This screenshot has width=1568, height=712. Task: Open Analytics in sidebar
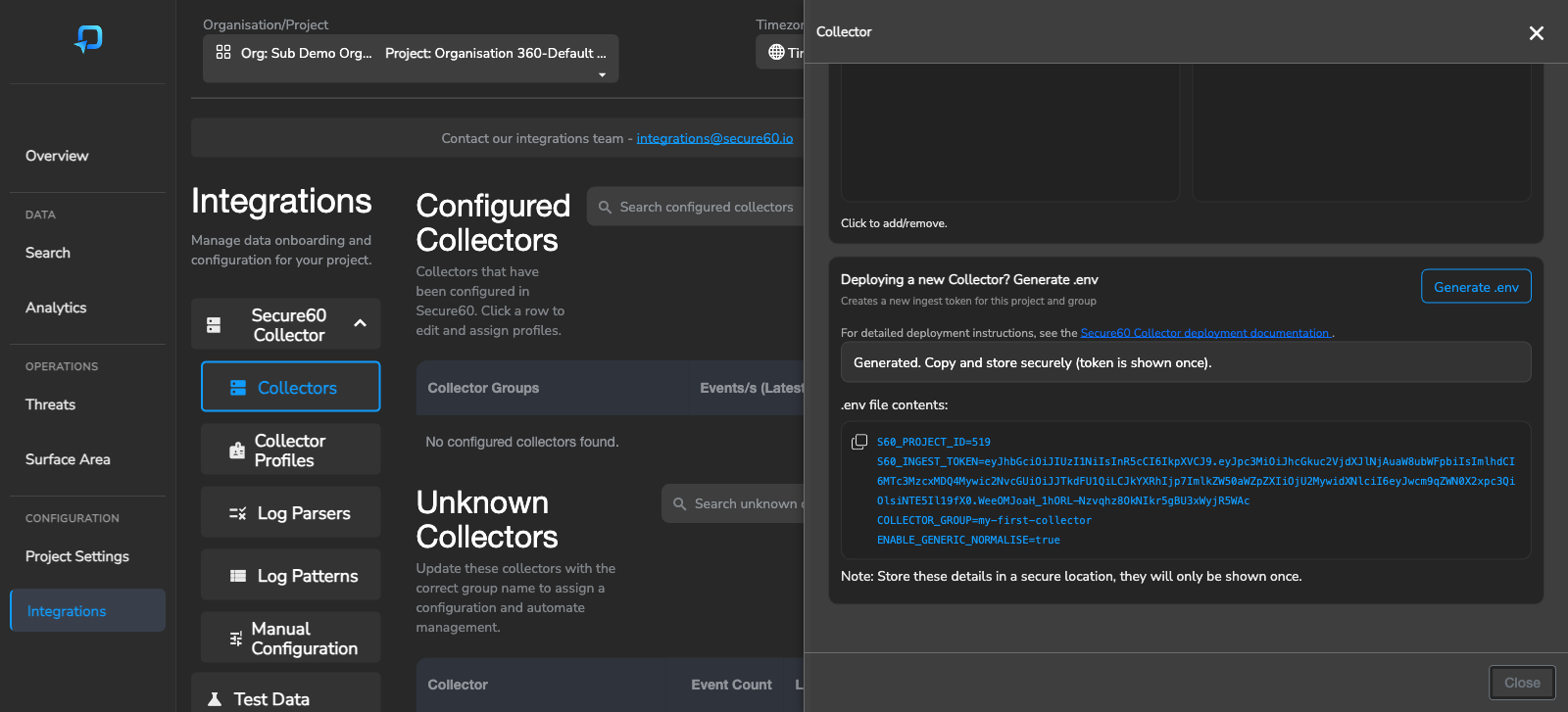pyautogui.click(x=56, y=308)
